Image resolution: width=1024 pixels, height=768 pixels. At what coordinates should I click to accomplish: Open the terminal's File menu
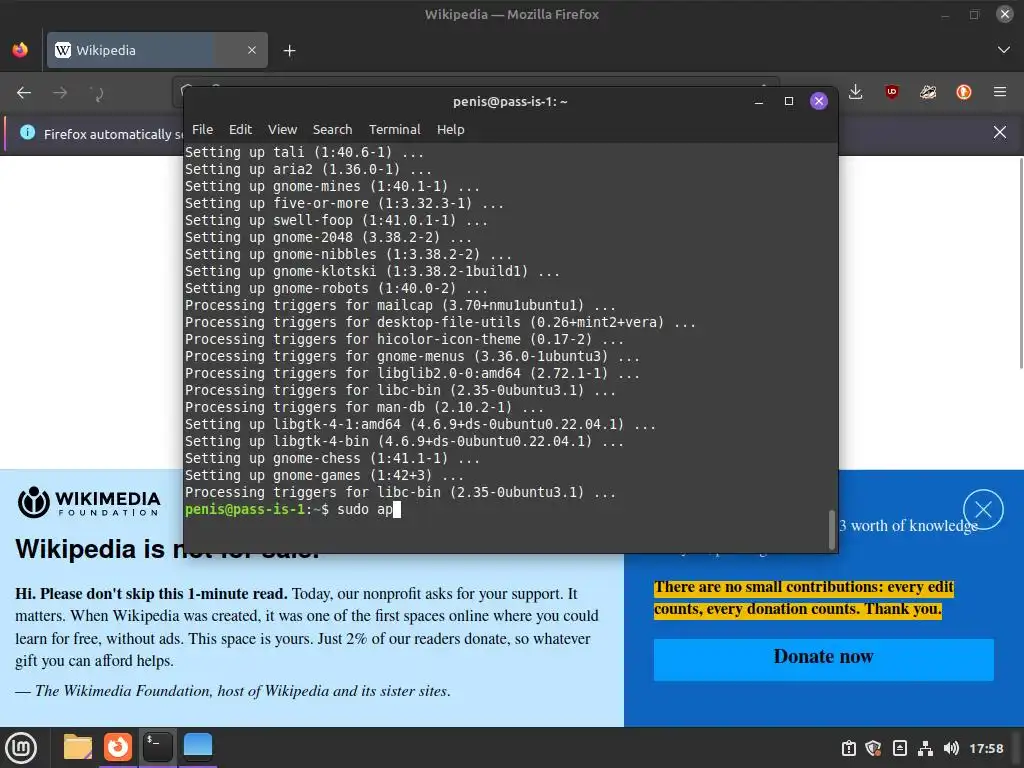coord(202,129)
